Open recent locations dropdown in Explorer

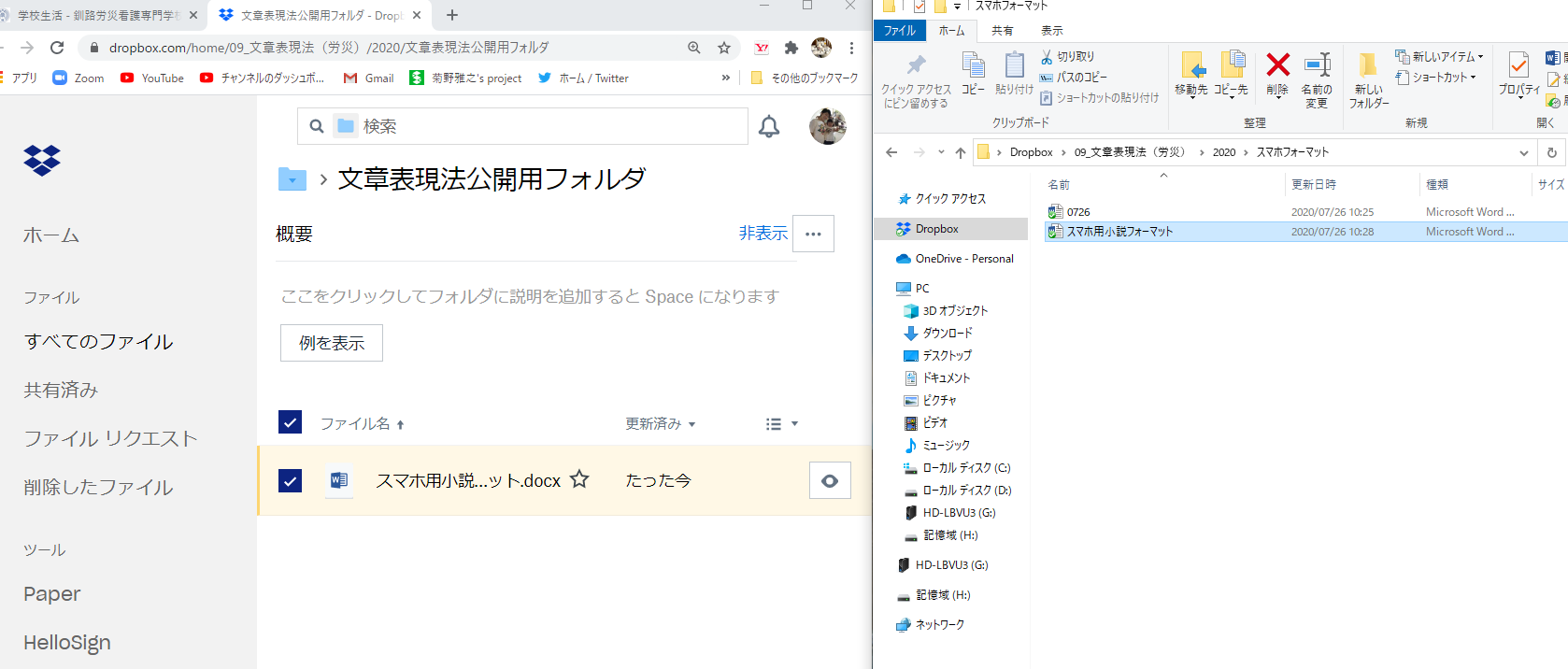click(941, 152)
